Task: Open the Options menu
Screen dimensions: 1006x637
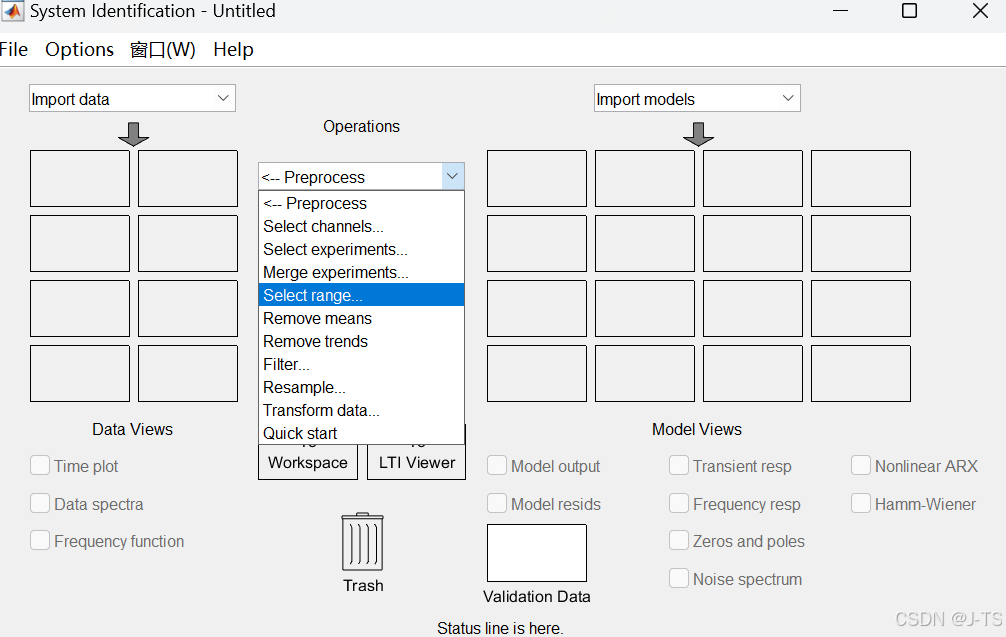Action: (80, 49)
